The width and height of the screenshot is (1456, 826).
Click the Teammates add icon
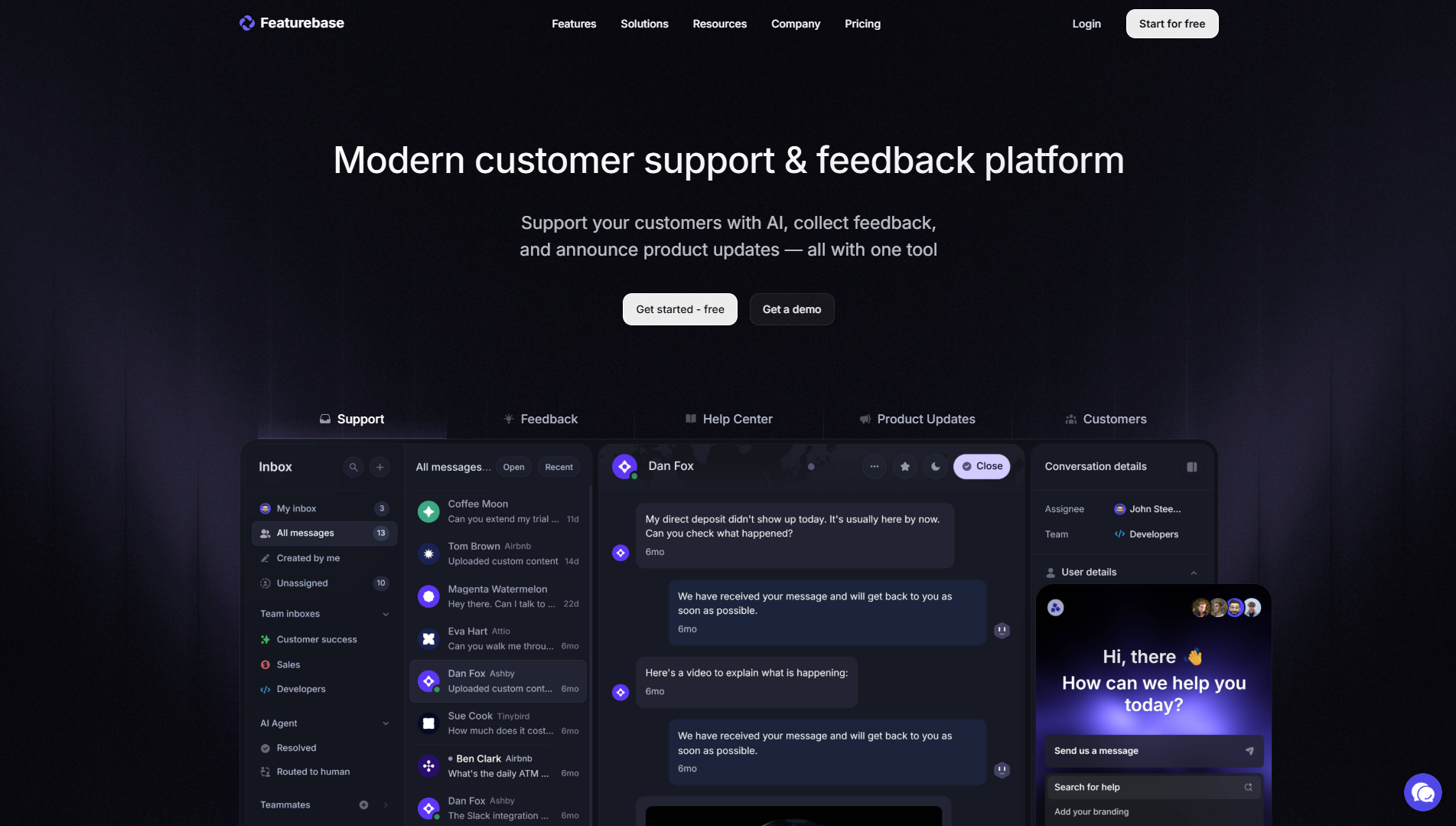pyautogui.click(x=364, y=805)
